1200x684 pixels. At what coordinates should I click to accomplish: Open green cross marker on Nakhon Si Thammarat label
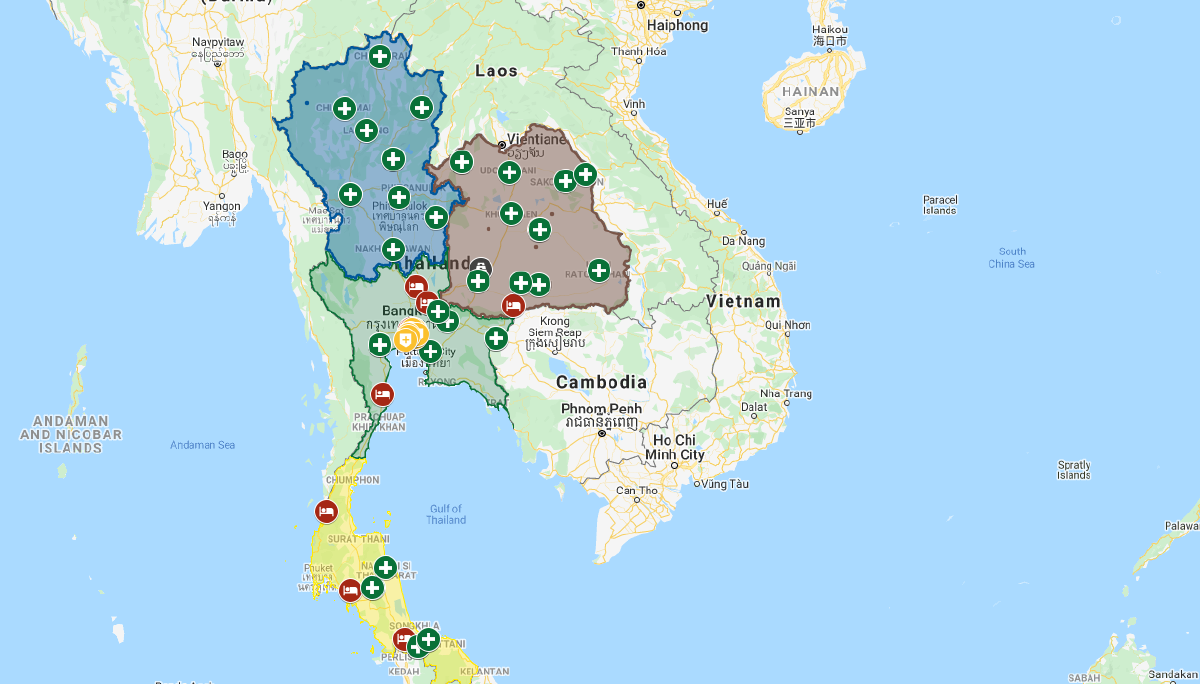(385, 568)
